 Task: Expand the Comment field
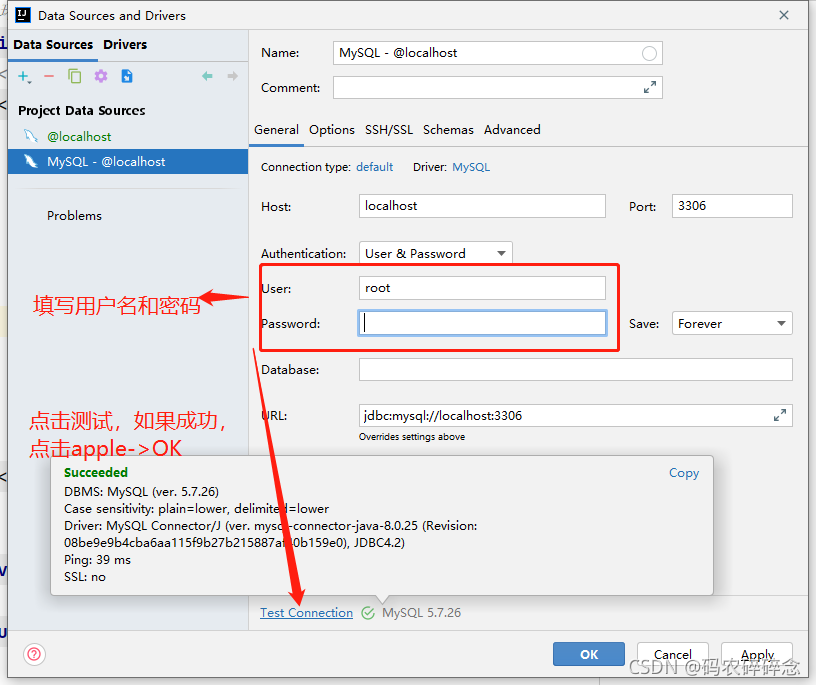pos(649,87)
